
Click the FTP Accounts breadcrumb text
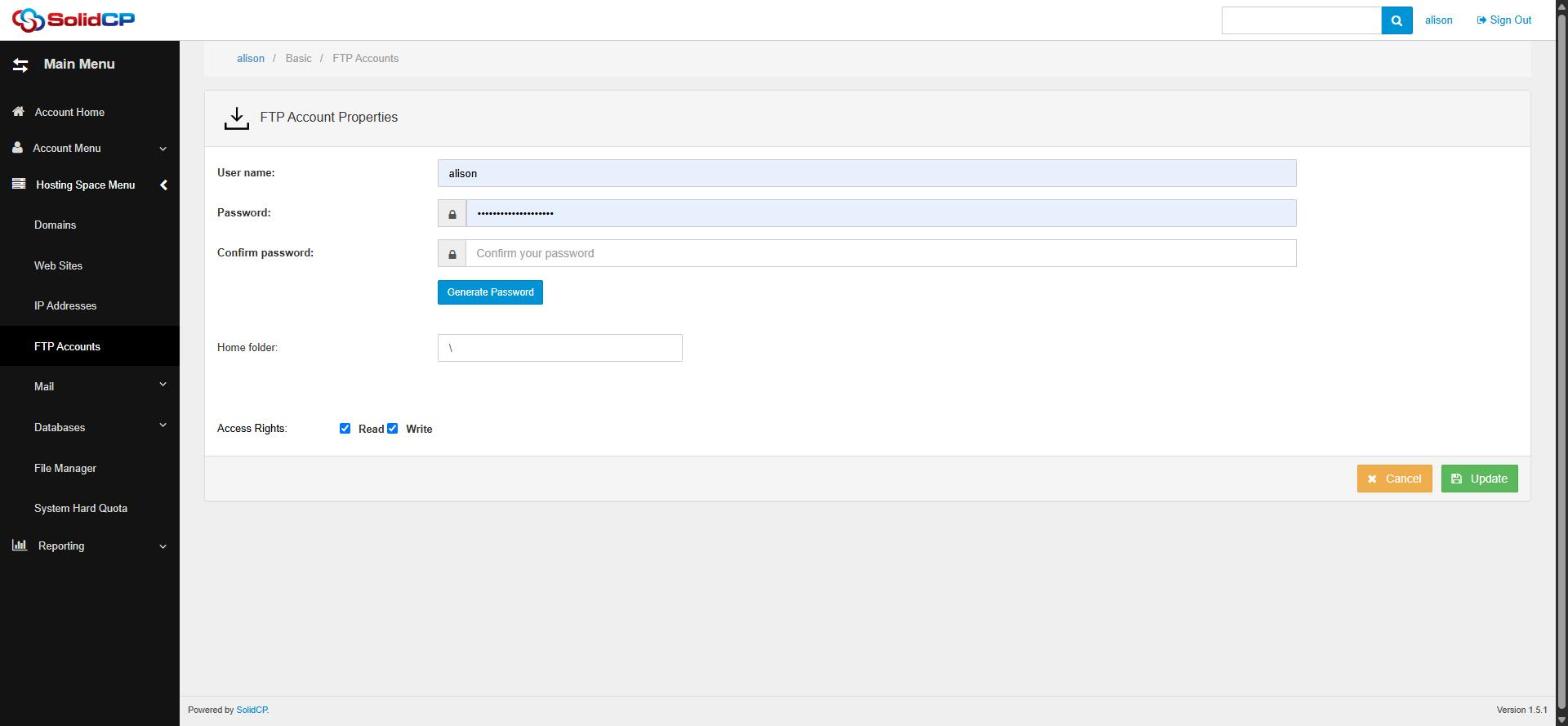point(365,58)
